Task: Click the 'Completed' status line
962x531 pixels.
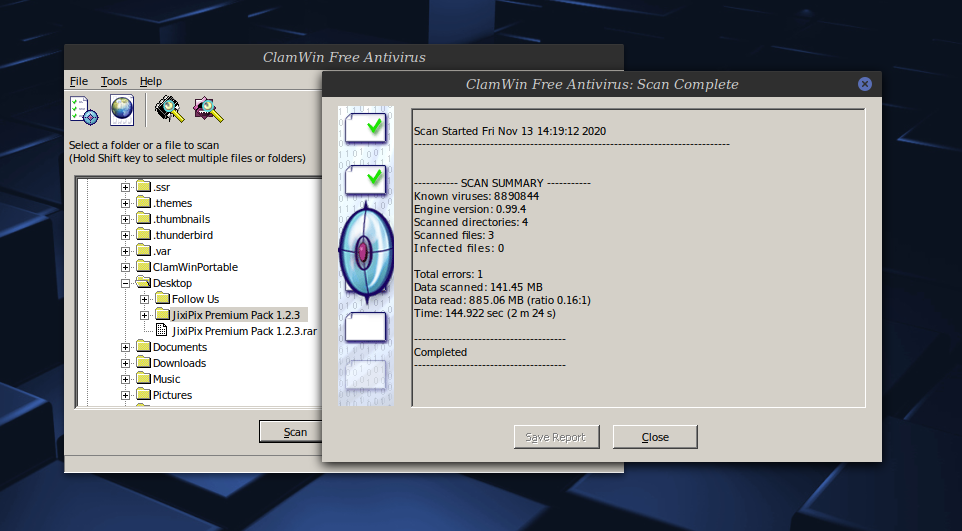Action: tap(440, 352)
